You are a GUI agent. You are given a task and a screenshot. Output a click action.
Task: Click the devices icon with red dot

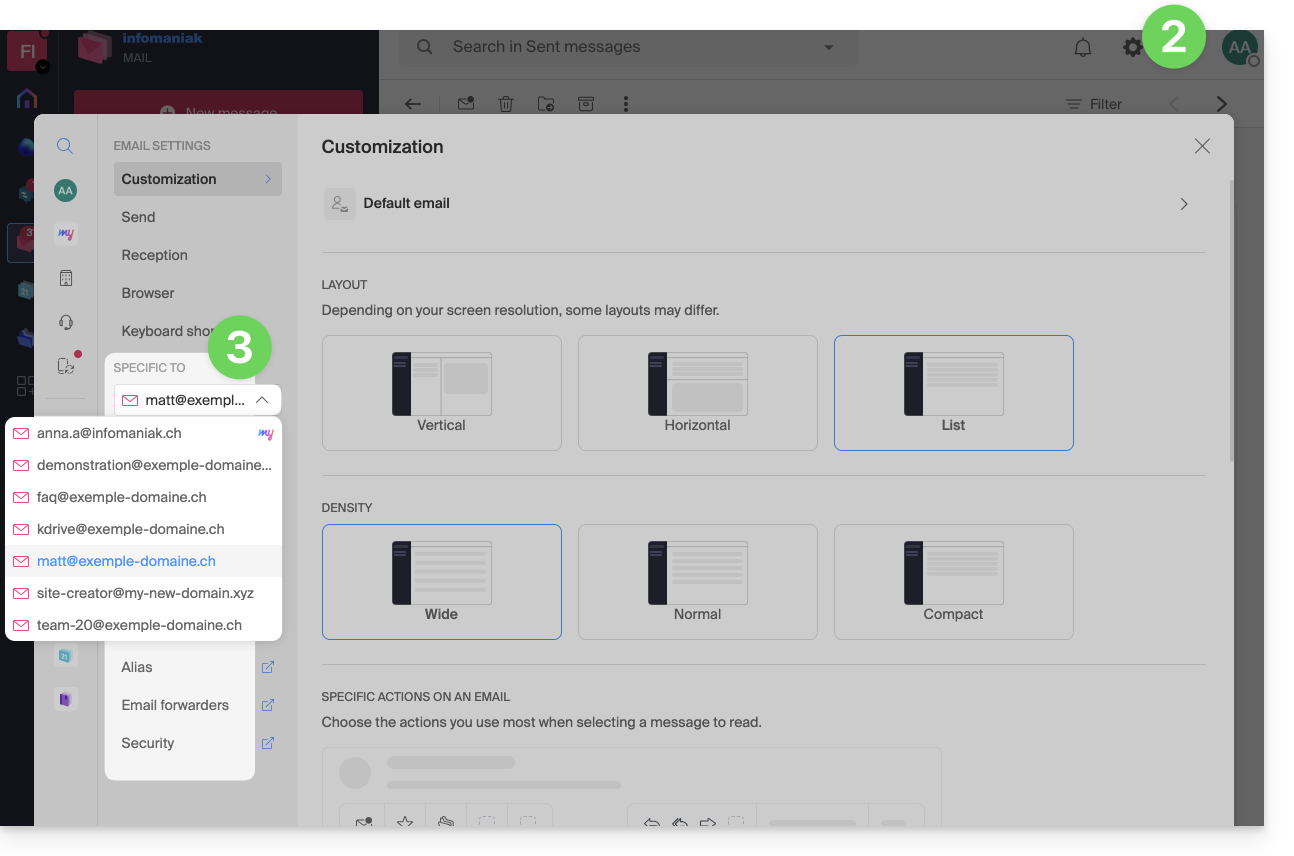[x=66, y=366]
